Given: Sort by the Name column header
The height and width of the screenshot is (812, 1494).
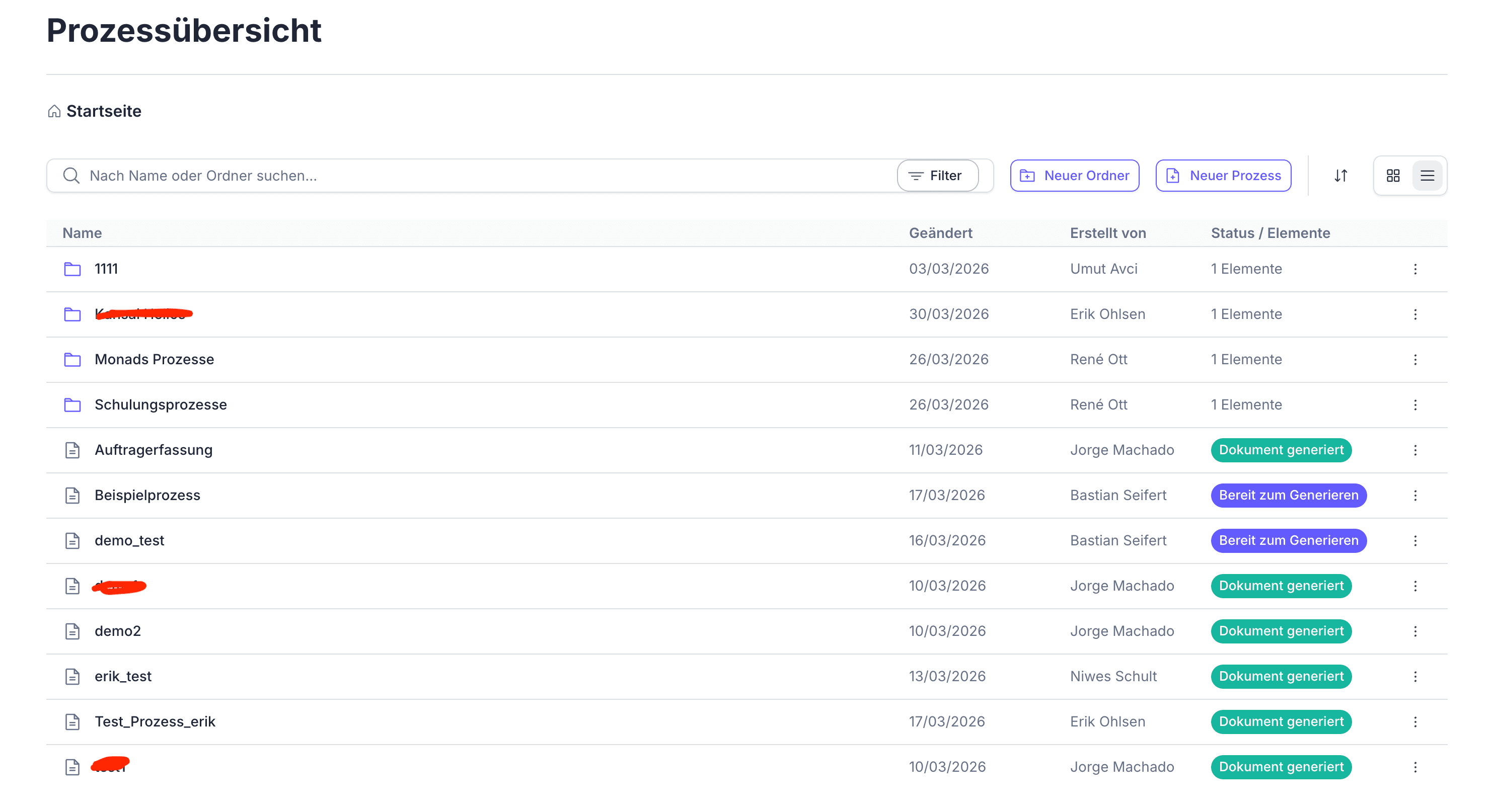Looking at the screenshot, I should coord(82,233).
